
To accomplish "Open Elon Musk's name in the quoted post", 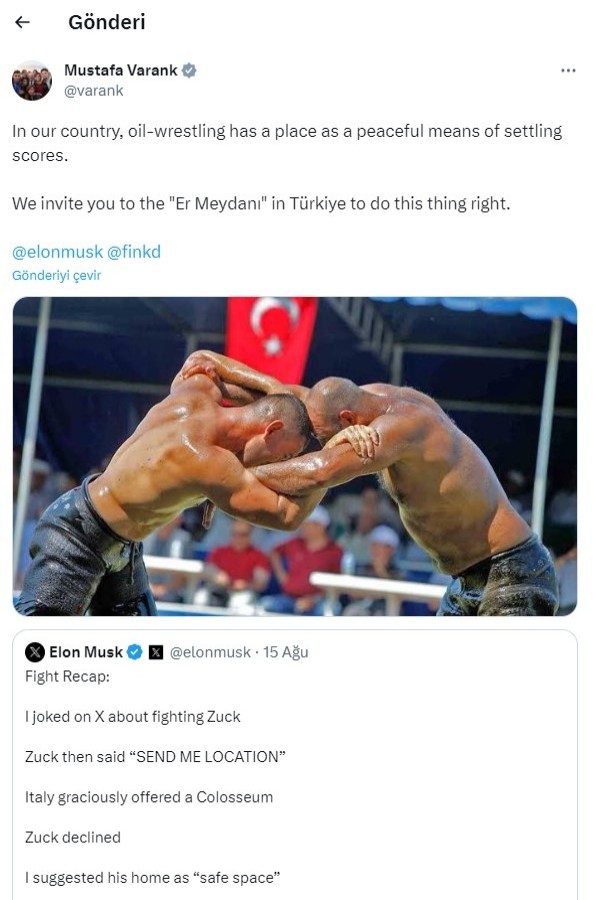I will (x=86, y=652).
